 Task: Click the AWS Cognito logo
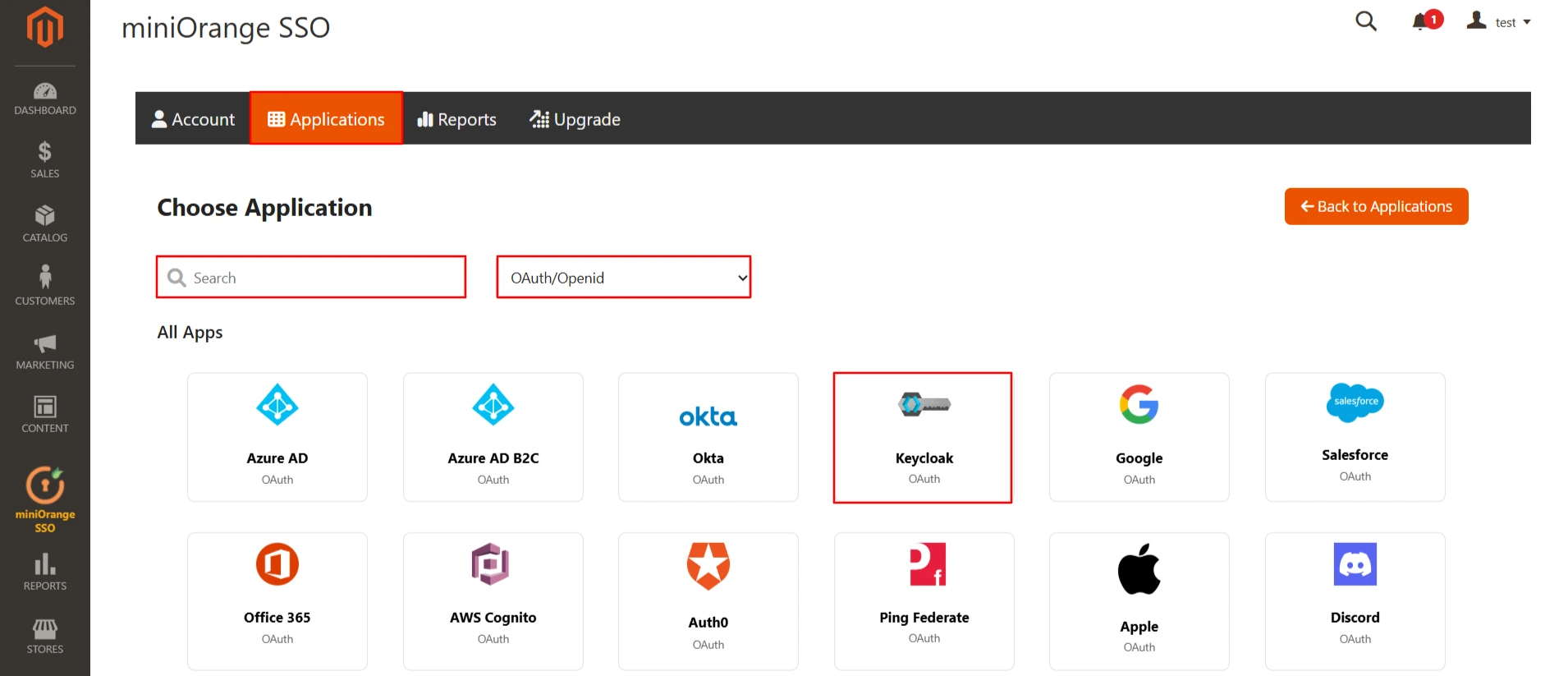point(491,564)
